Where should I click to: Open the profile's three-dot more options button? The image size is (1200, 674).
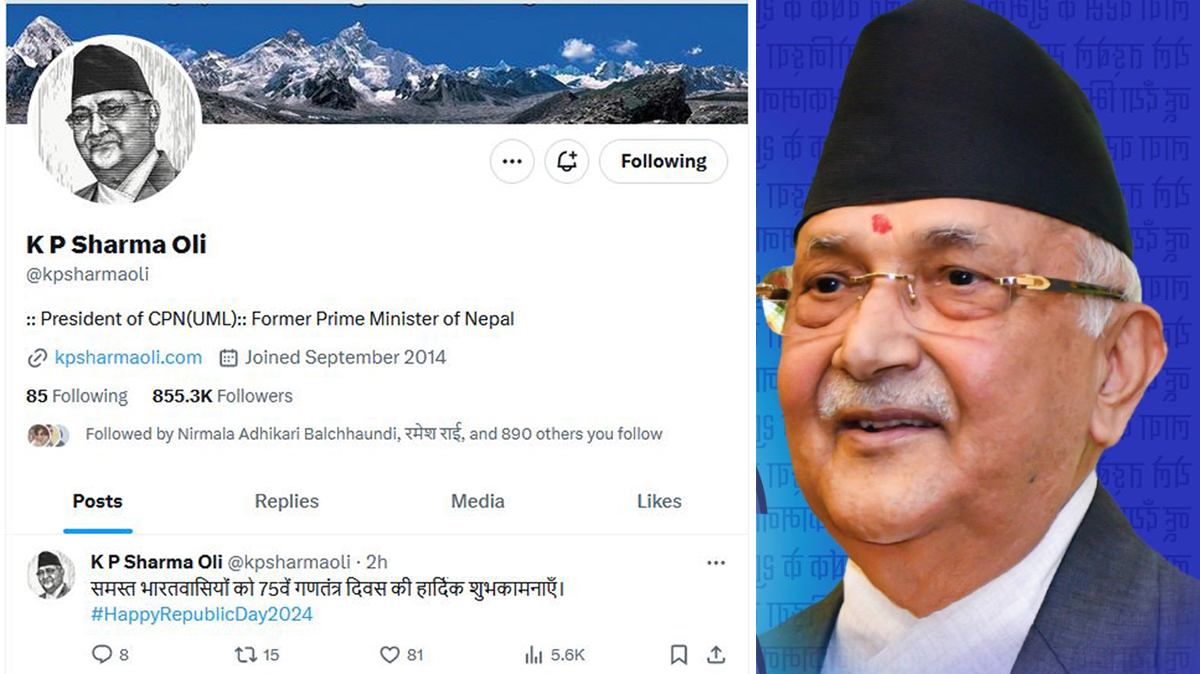pos(512,161)
